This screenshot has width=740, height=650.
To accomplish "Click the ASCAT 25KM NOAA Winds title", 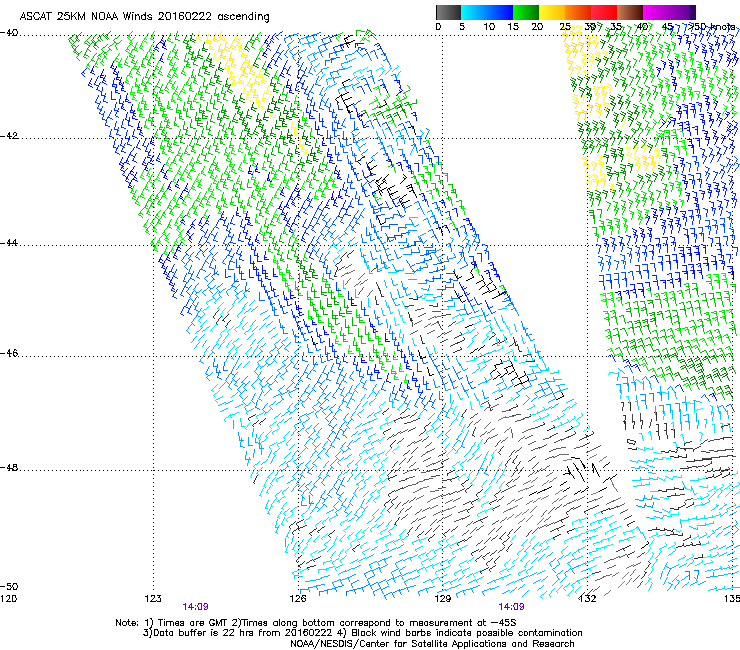I will click(x=144, y=16).
